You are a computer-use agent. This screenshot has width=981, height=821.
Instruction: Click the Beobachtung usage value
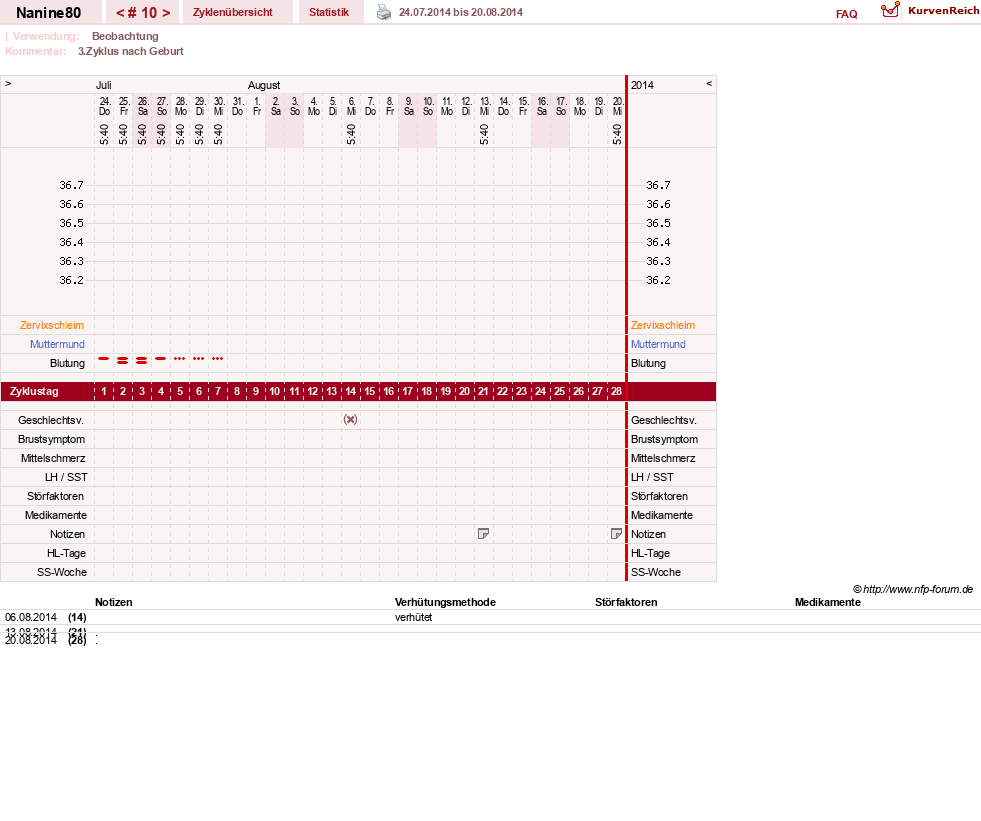tap(125, 36)
